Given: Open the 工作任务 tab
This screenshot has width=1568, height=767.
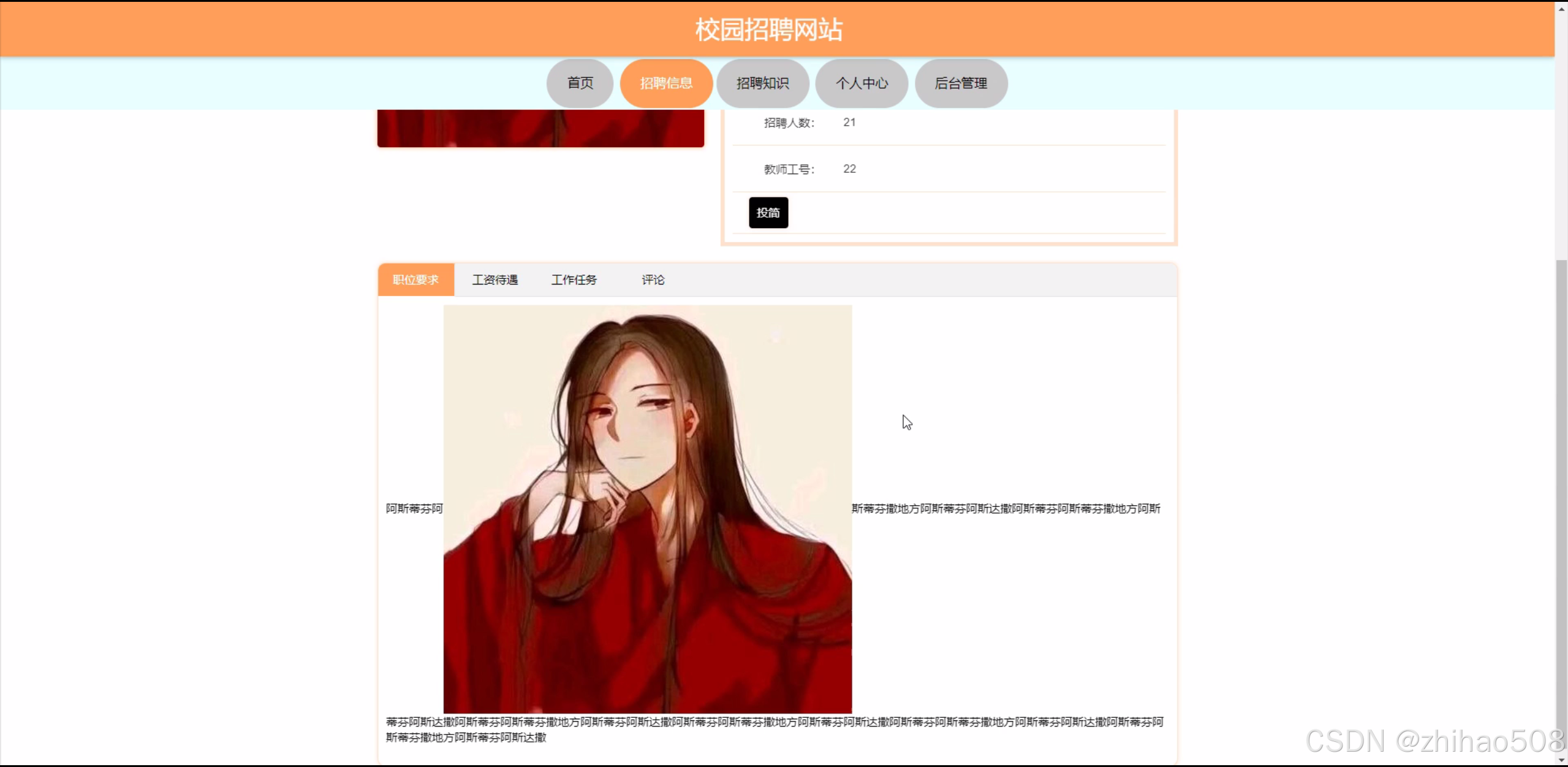Looking at the screenshot, I should (574, 280).
